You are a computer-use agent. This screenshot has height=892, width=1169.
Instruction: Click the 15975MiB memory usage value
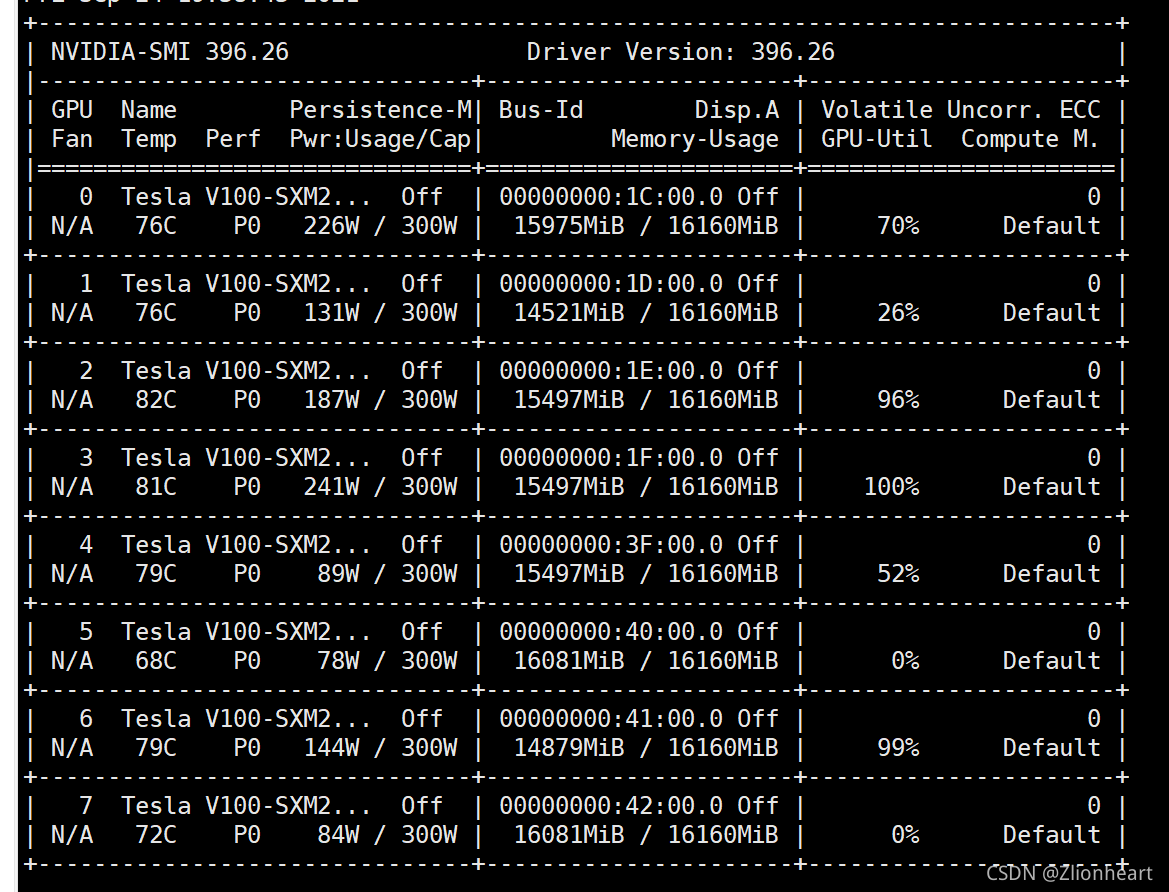coord(569,226)
